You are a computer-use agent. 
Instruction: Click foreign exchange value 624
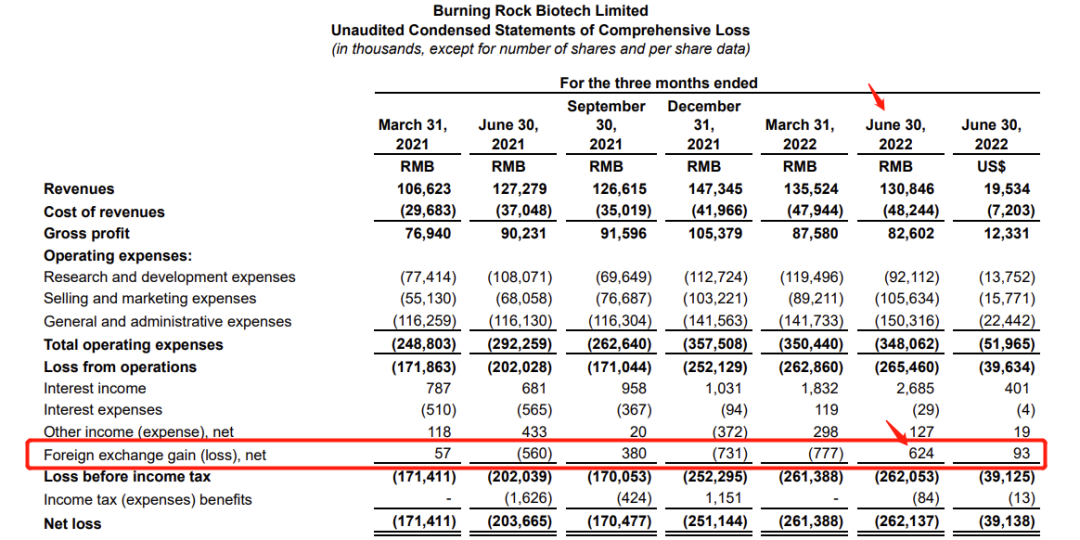(x=922, y=455)
